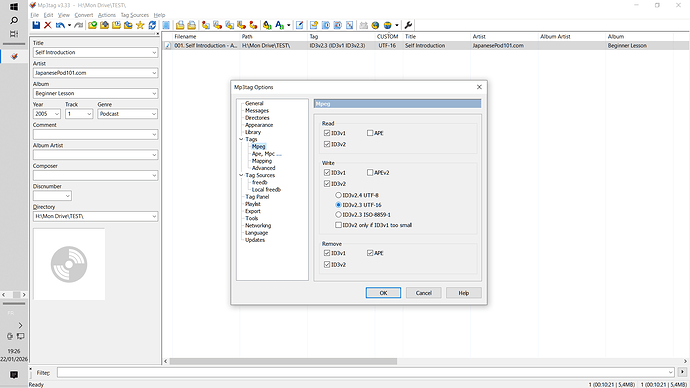Close the Mp3tag Options dialog

pyautogui.click(x=479, y=87)
